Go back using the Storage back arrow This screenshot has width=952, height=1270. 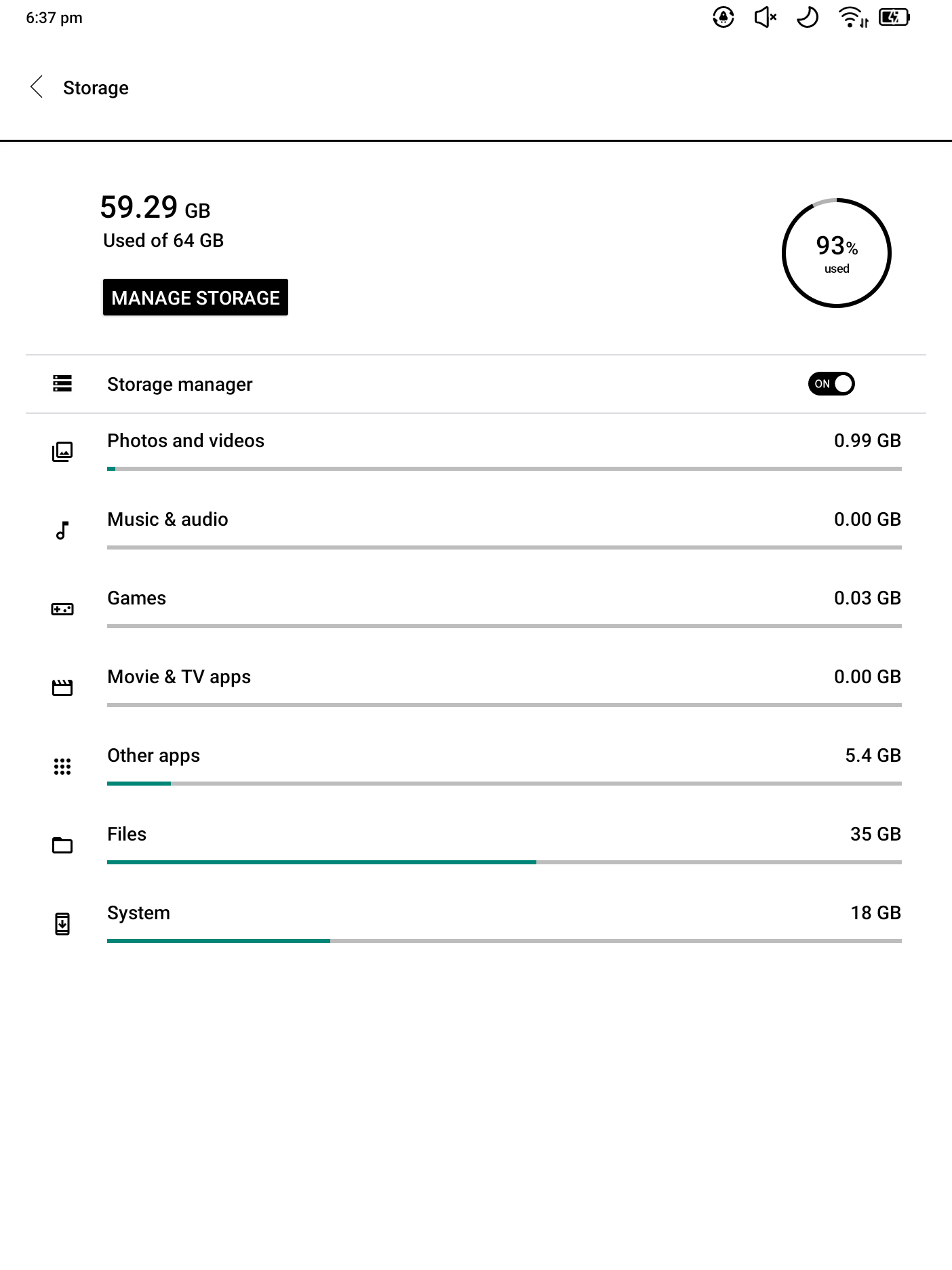coord(37,88)
